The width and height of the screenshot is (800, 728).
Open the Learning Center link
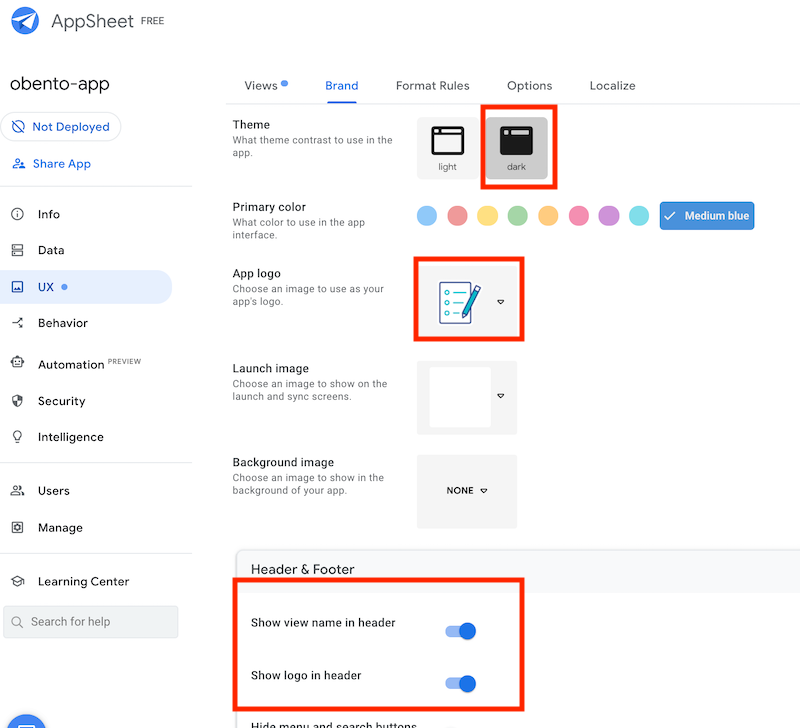pyautogui.click(x=86, y=582)
